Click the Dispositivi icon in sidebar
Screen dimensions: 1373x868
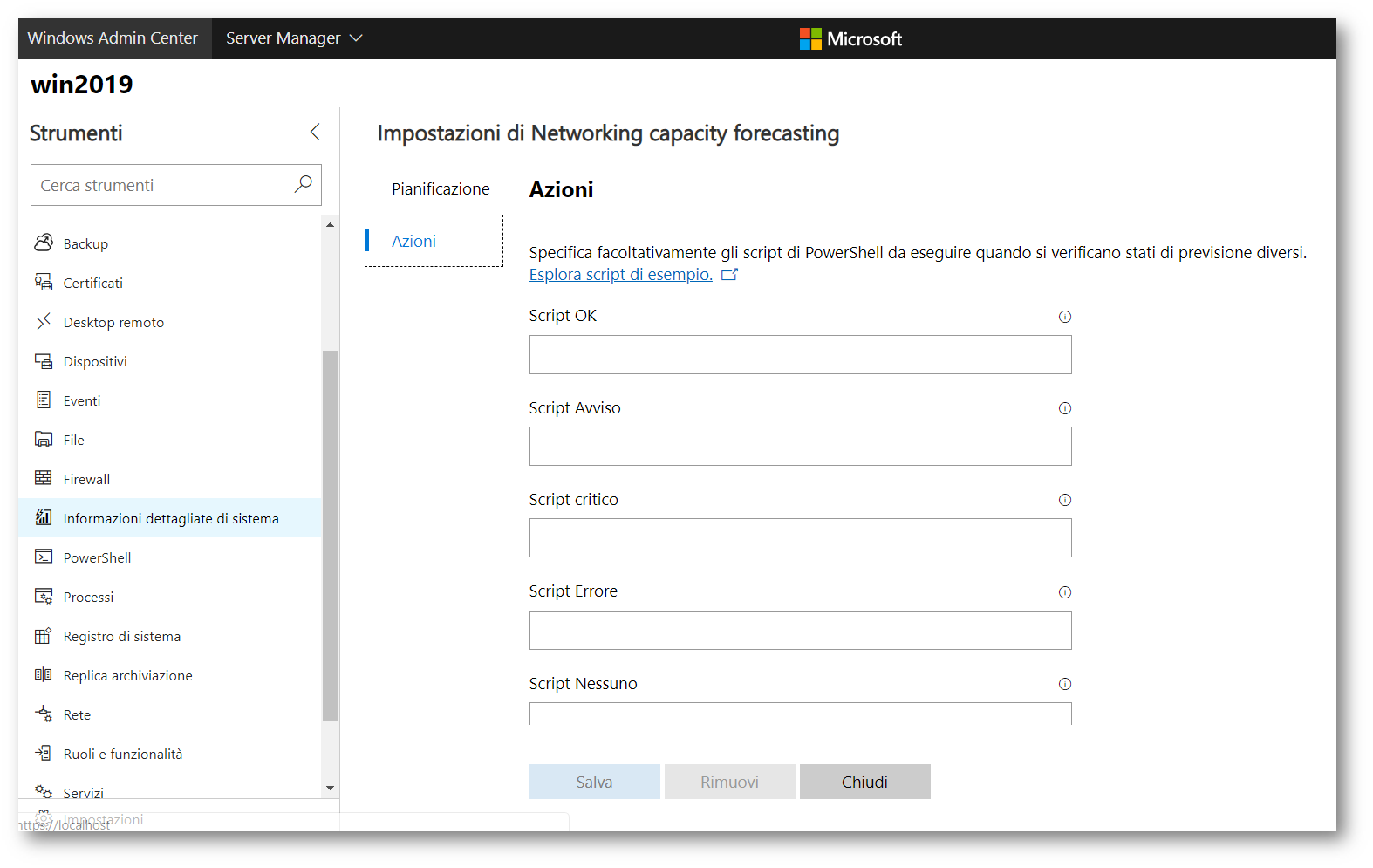click(x=44, y=360)
